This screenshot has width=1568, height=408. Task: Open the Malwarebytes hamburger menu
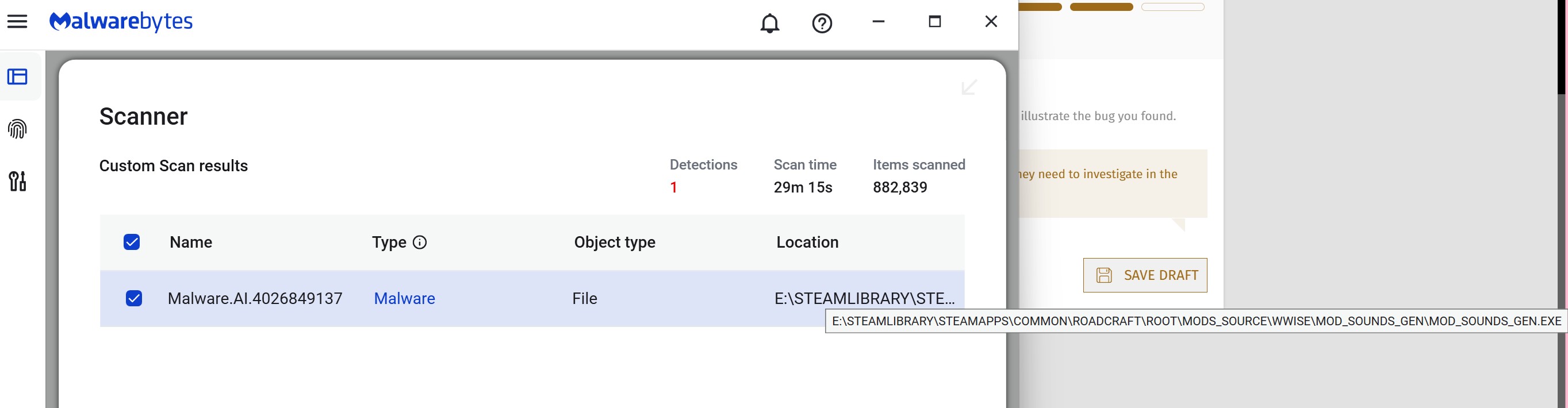click(17, 22)
